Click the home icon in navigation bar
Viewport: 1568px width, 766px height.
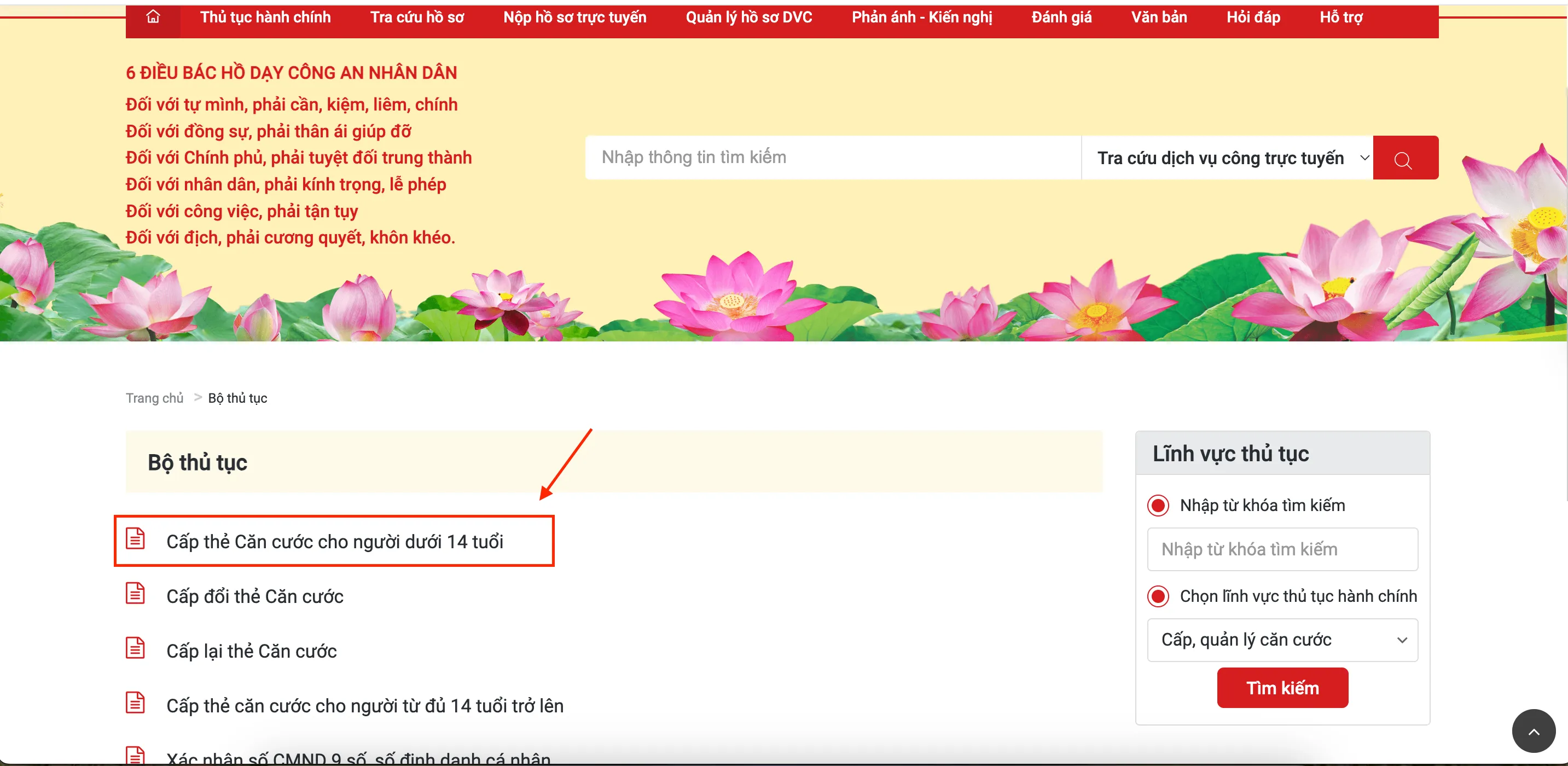click(153, 17)
